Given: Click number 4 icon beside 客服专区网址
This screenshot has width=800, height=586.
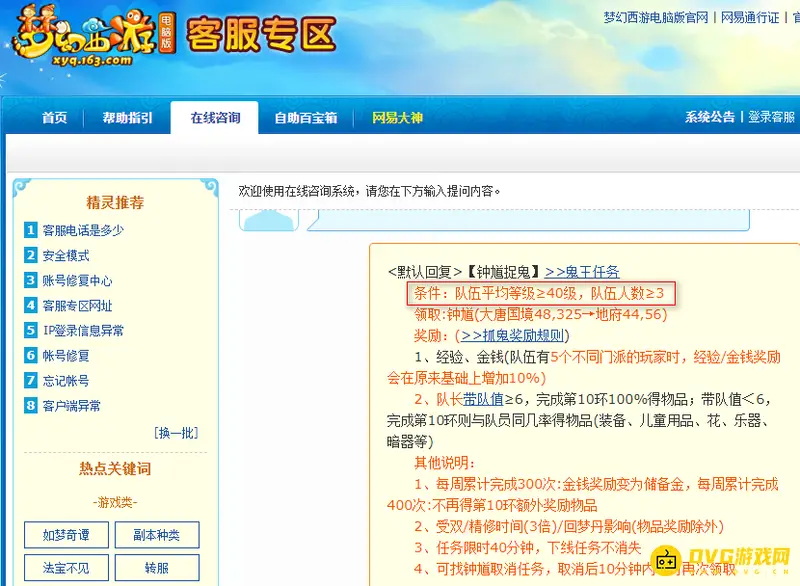Looking at the screenshot, I should pyautogui.click(x=31, y=305).
